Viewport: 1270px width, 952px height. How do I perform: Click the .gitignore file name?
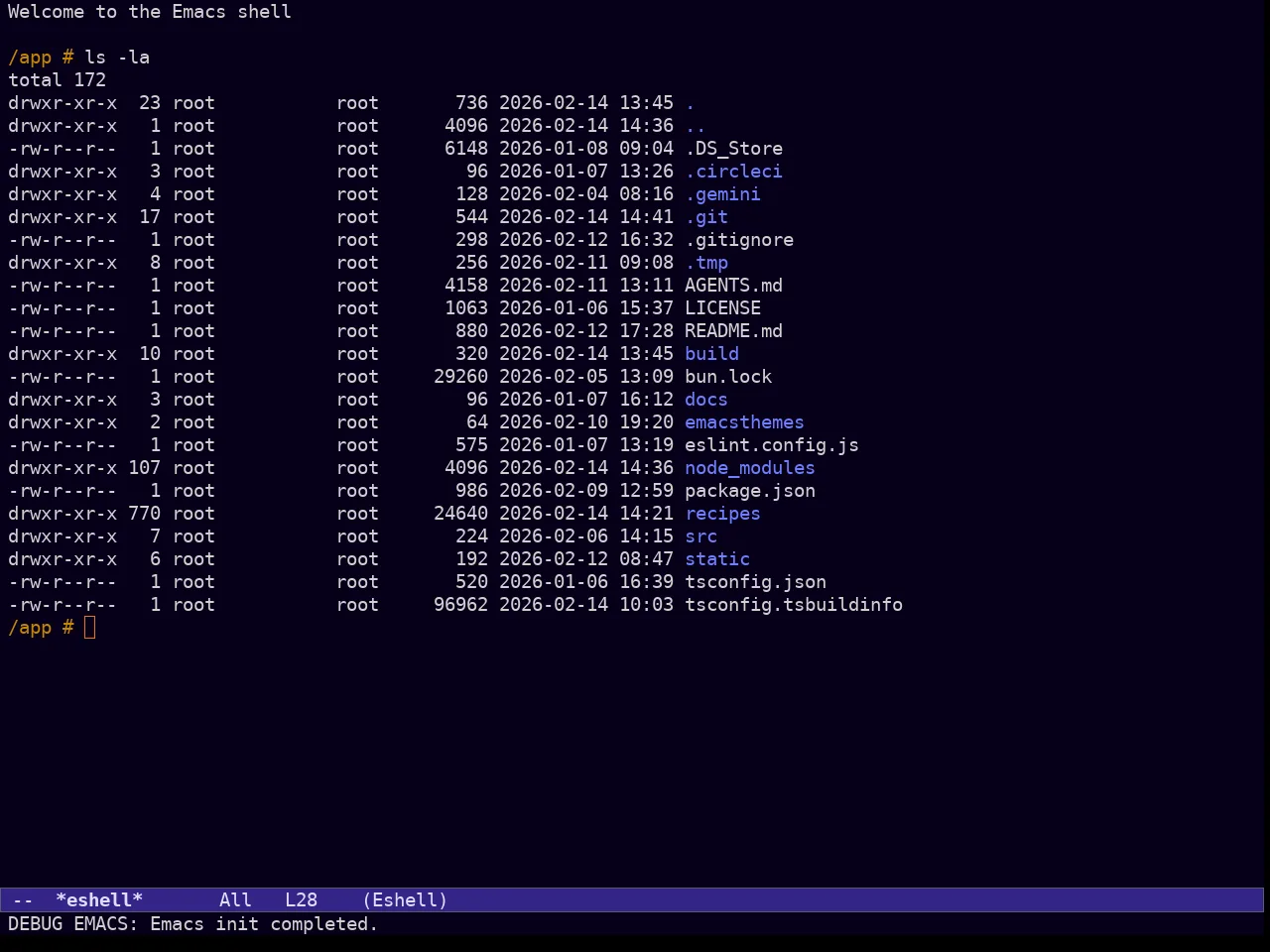(x=739, y=240)
